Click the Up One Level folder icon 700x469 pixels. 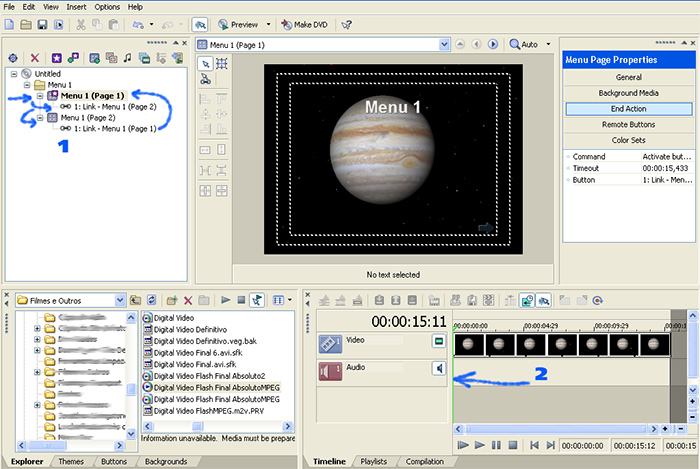pyautogui.click(x=135, y=300)
